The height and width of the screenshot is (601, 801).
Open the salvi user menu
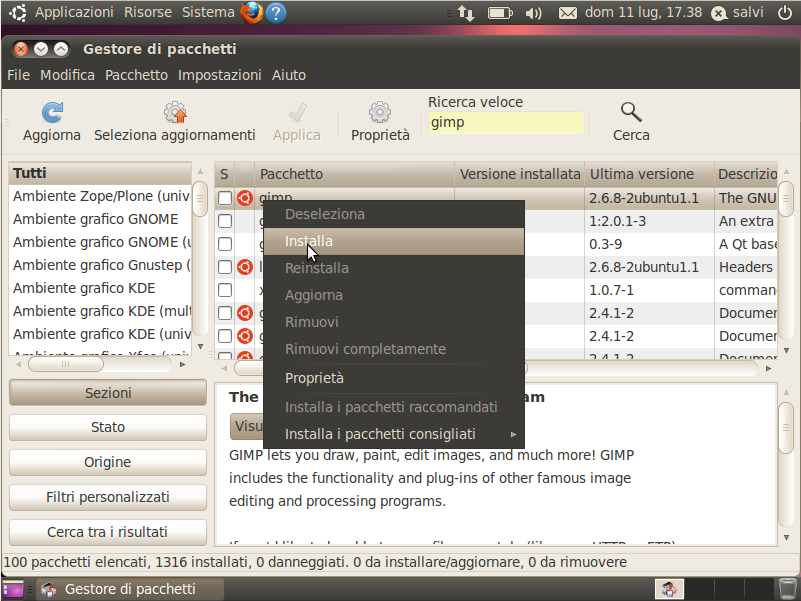tap(737, 12)
